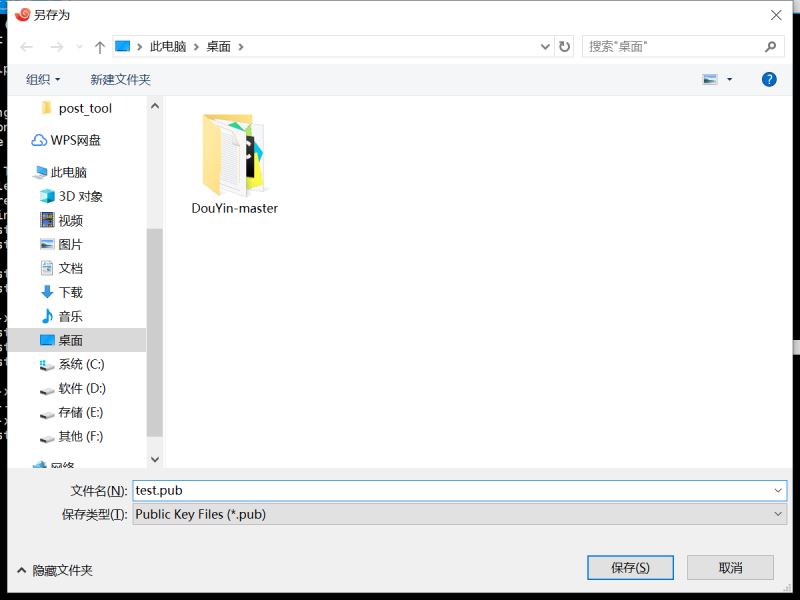This screenshot has width=800, height=600.
Task: Click the 保存(S) save button
Action: point(630,568)
